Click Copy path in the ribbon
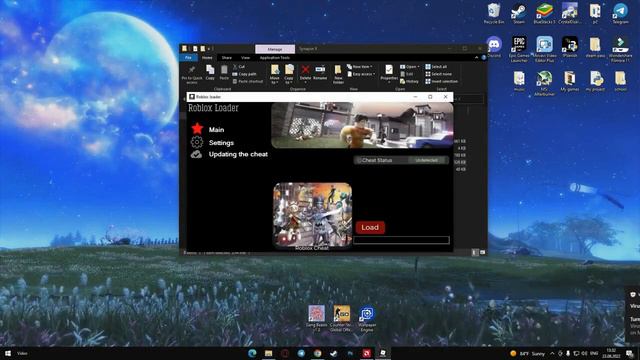 click(244, 74)
